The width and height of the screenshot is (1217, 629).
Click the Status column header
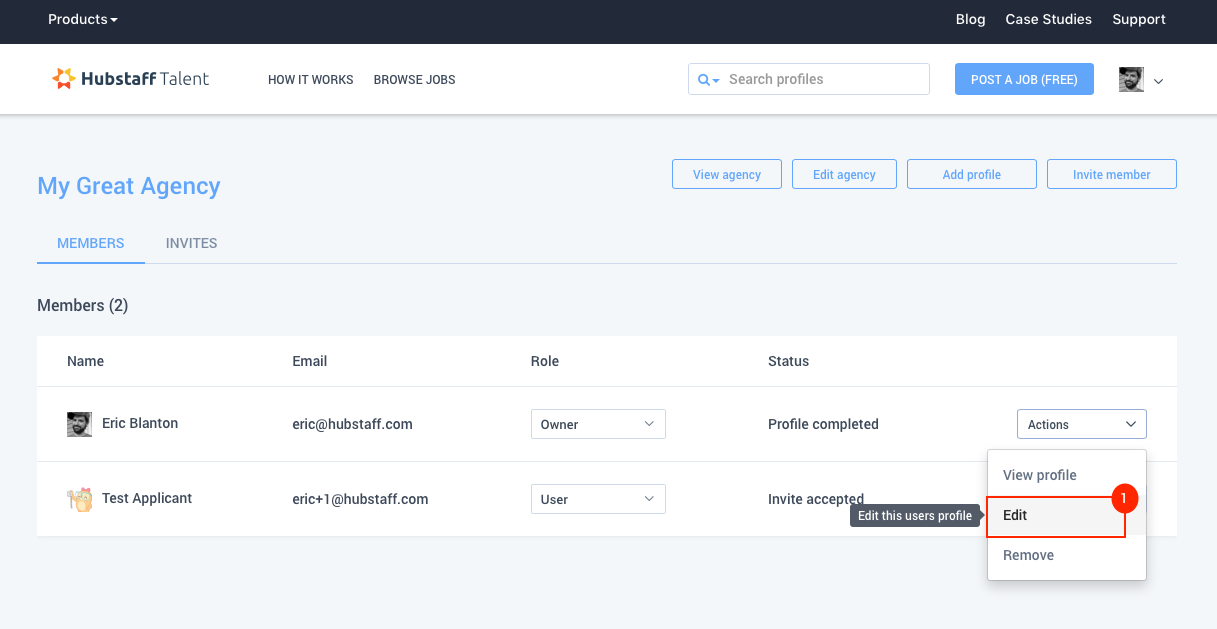(x=788, y=361)
